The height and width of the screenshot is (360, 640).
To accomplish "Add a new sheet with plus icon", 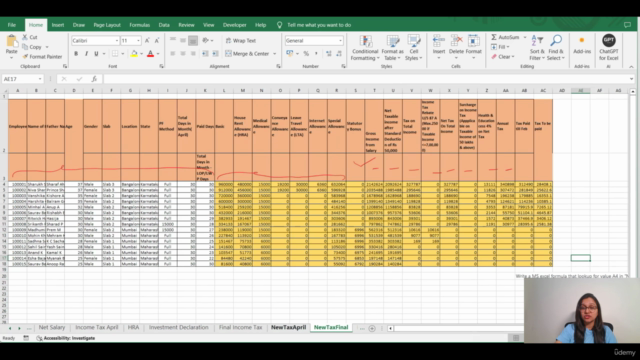I will pyautogui.click(x=372, y=328).
